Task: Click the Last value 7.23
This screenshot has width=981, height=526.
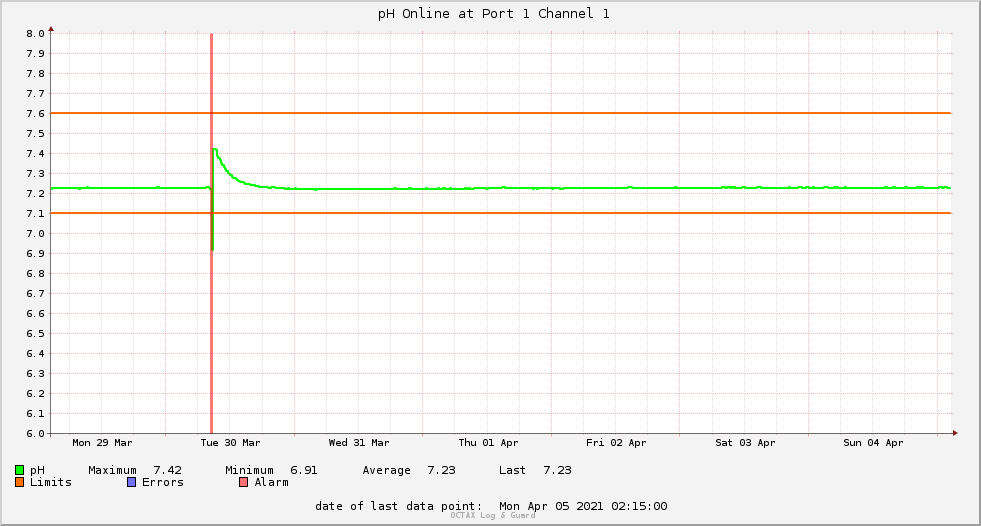Action: pyautogui.click(x=557, y=470)
